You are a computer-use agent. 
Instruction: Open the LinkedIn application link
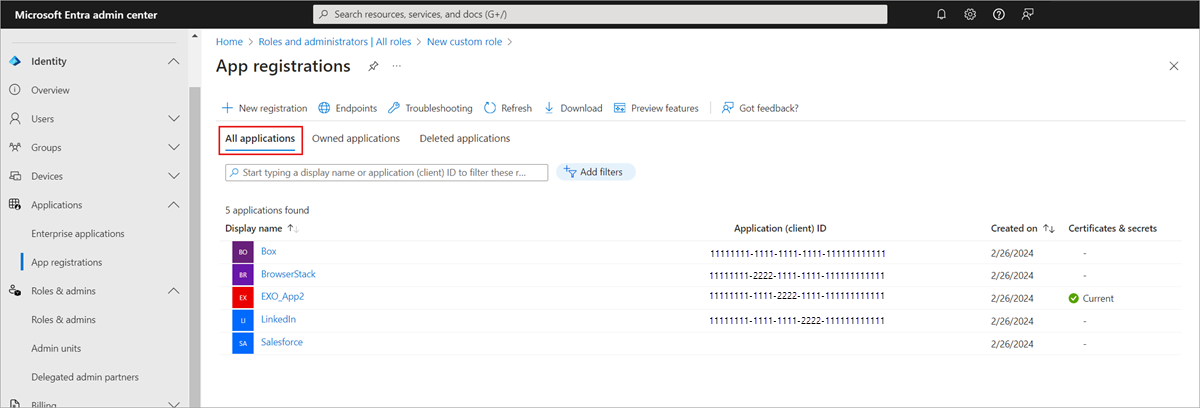tap(278, 319)
